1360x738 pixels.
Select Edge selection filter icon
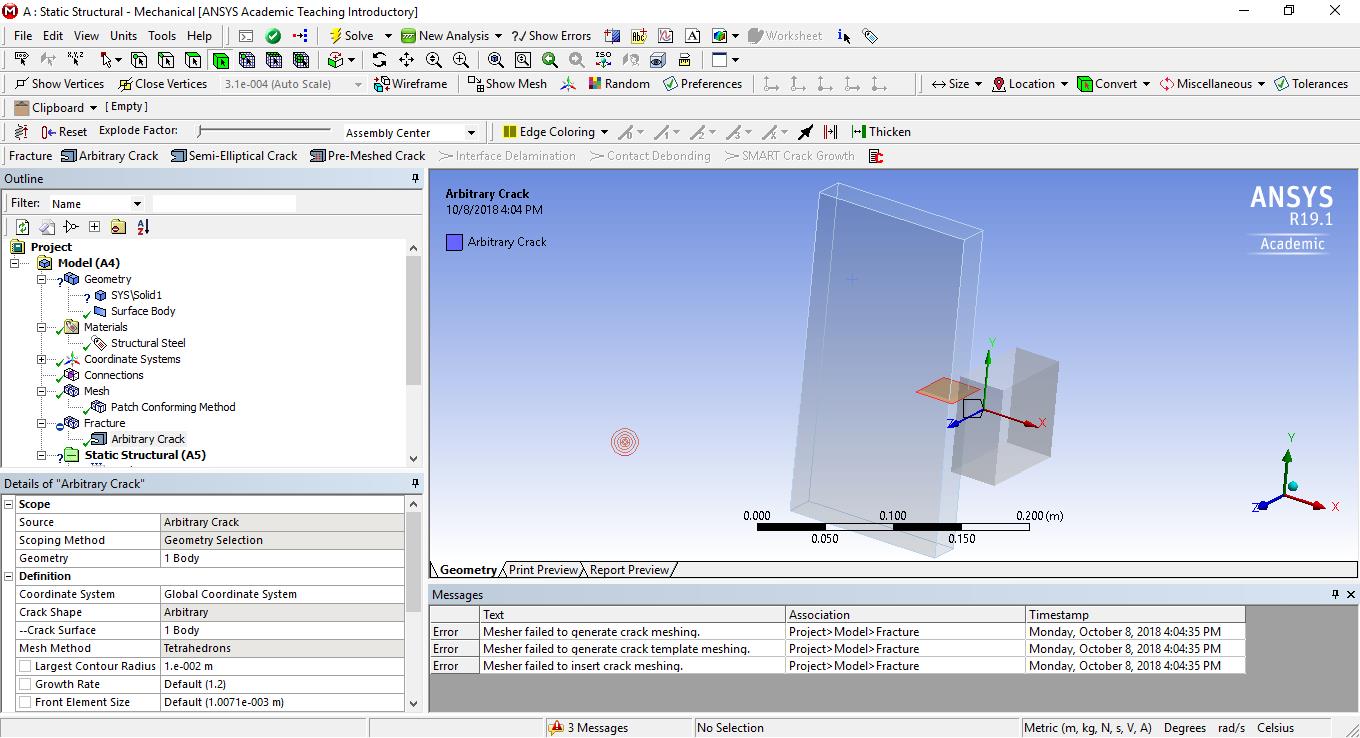click(x=166, y=59)
